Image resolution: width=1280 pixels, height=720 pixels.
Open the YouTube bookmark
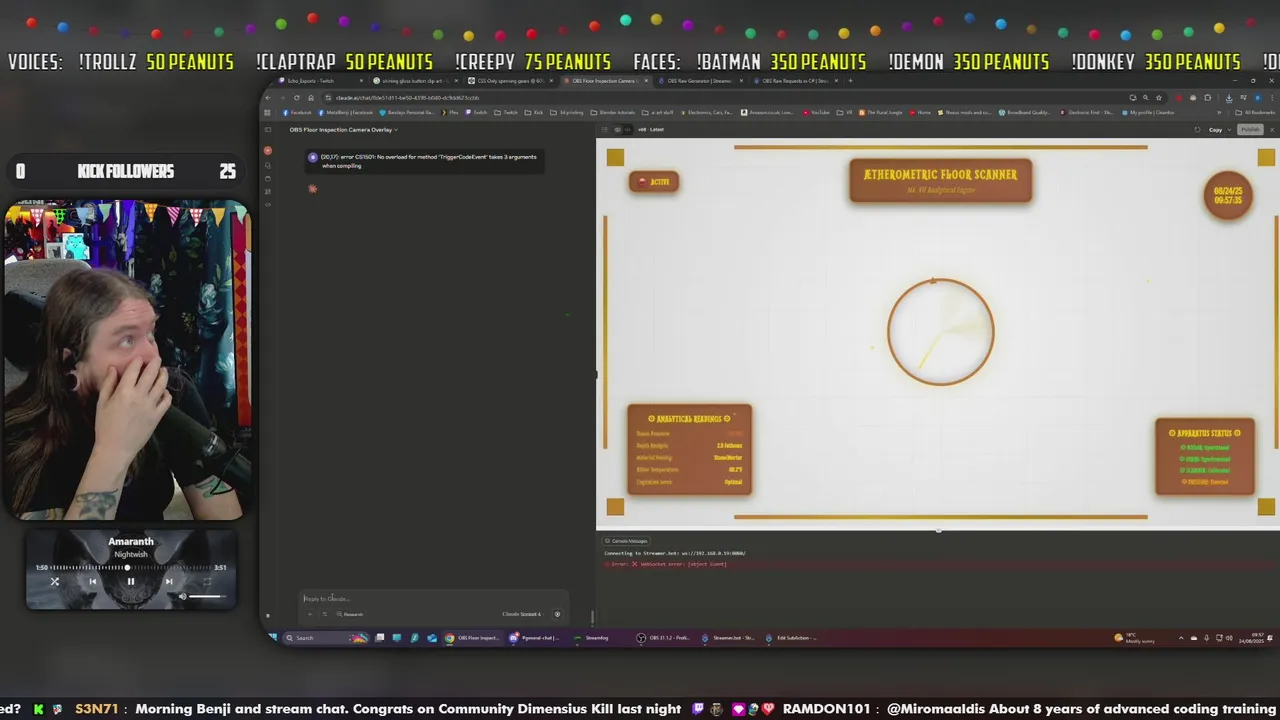point(815,112)
